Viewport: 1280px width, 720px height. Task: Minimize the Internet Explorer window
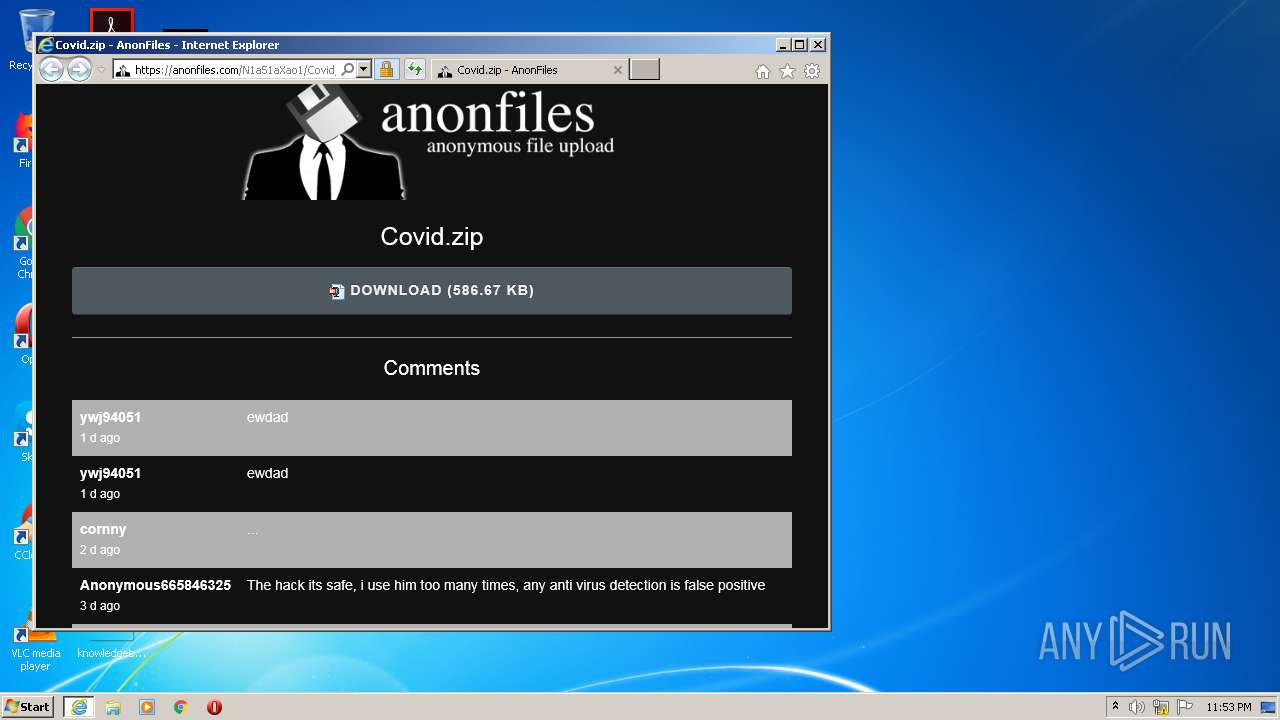point(783,45)
